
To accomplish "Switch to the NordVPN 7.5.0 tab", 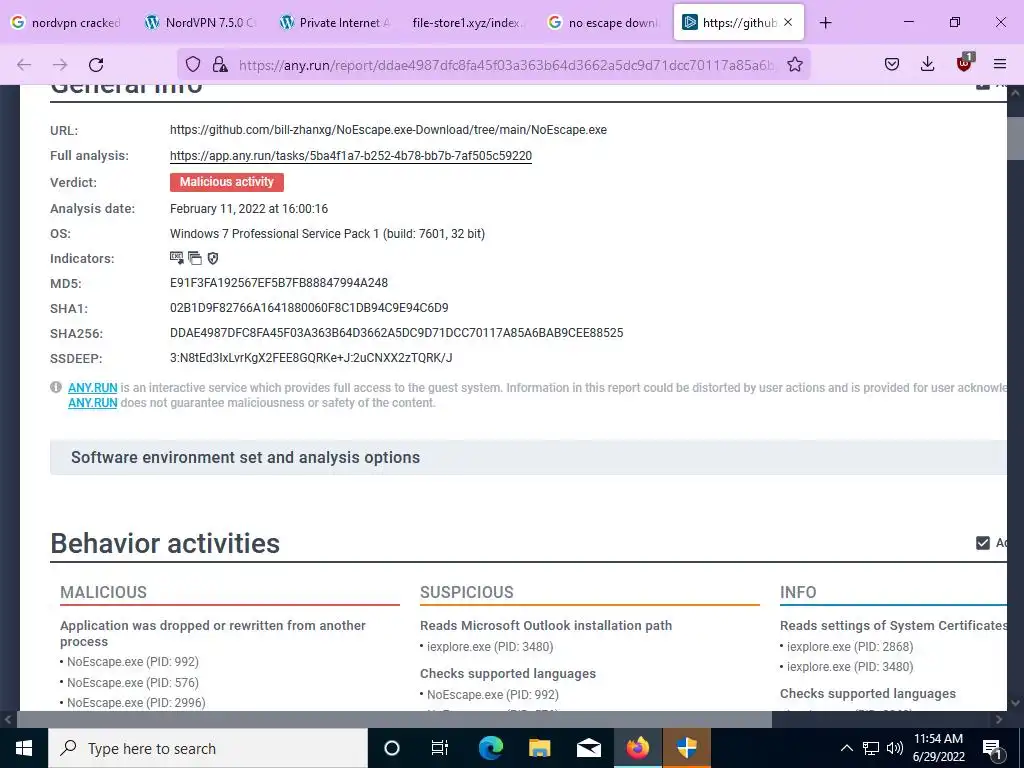I will tap(200, 23).
